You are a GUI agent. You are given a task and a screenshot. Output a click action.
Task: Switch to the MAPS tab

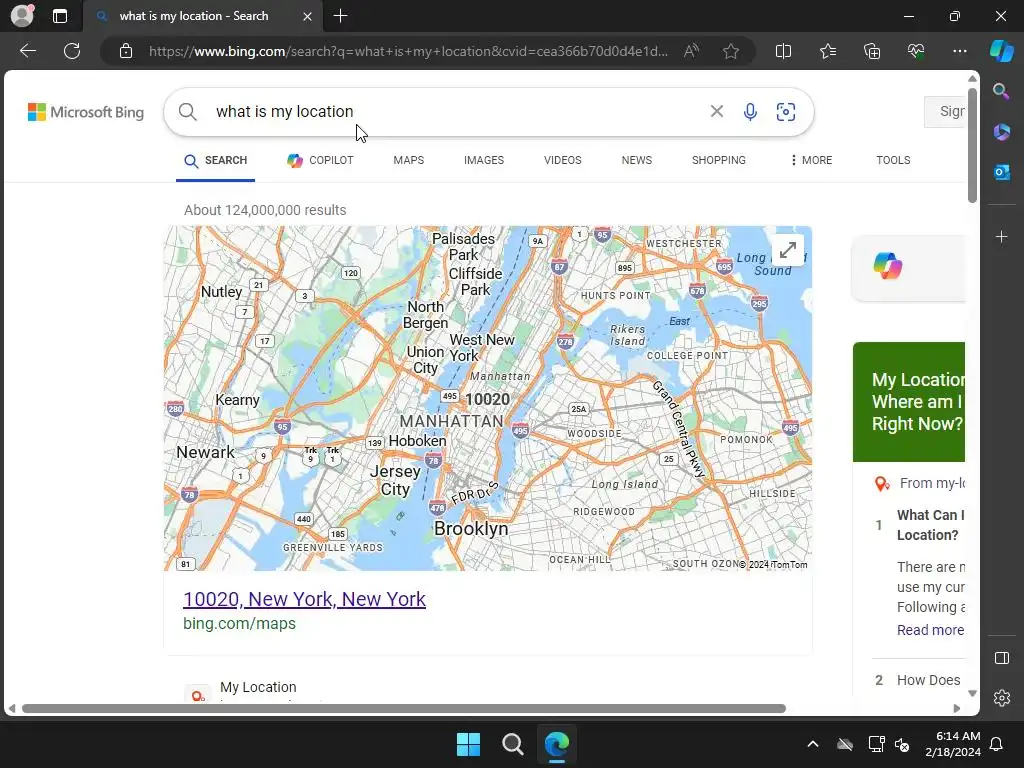tap(409, 160)
